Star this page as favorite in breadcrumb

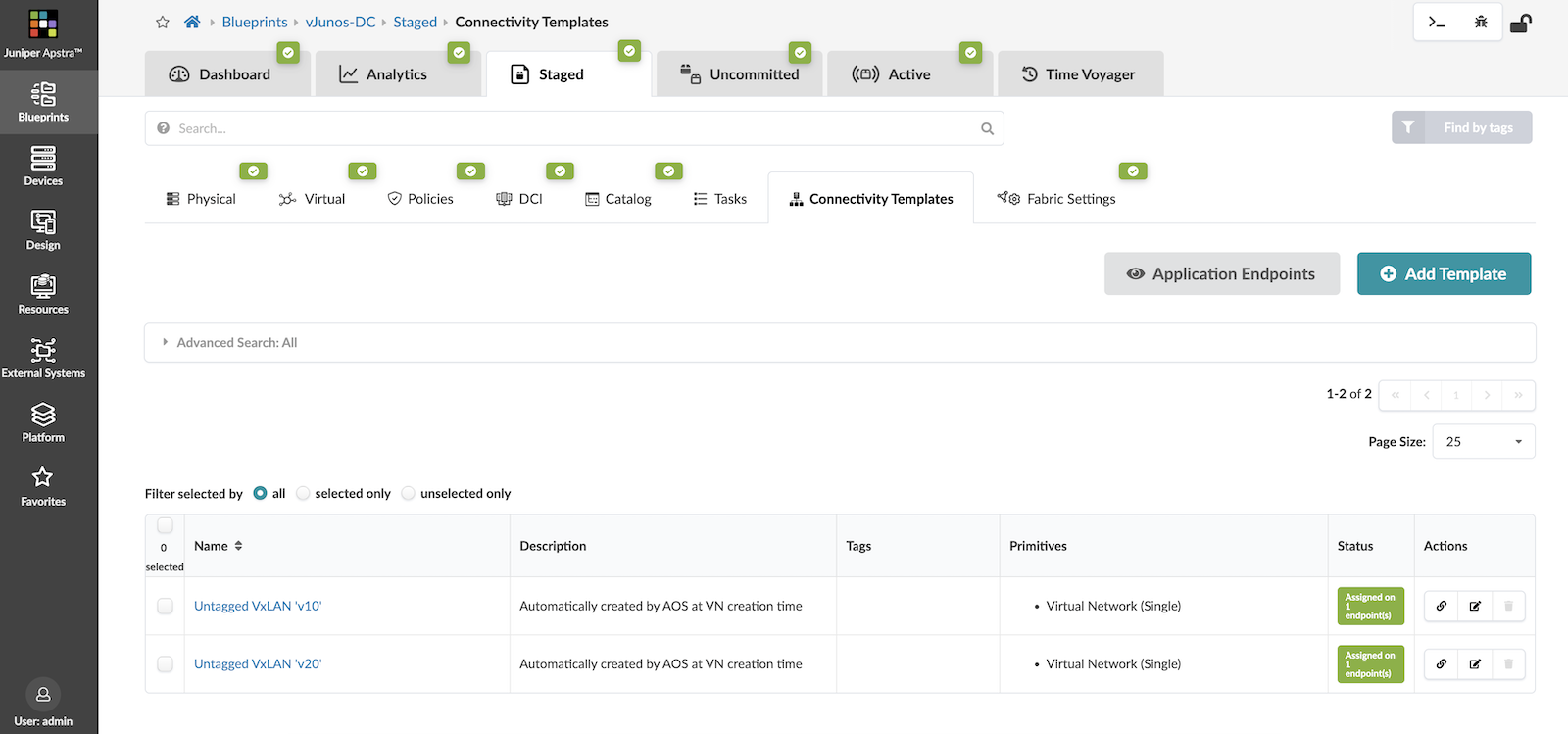(163, 22)
